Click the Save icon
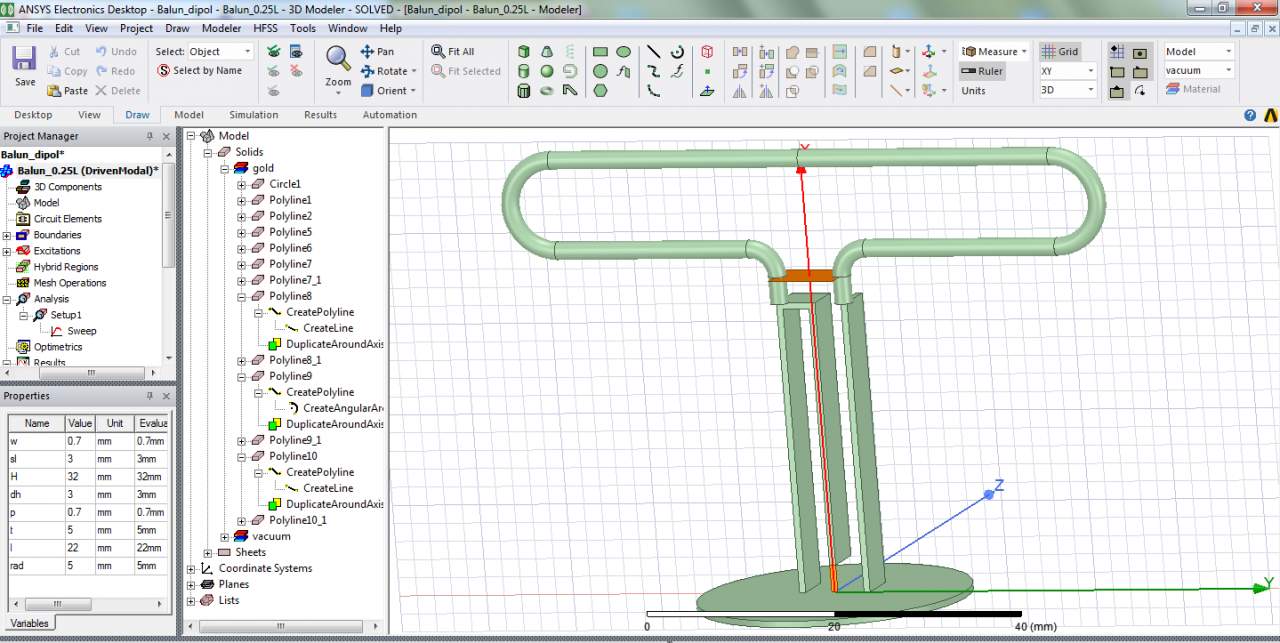This screenshot has width=1280, height=643. coord(25,59)
